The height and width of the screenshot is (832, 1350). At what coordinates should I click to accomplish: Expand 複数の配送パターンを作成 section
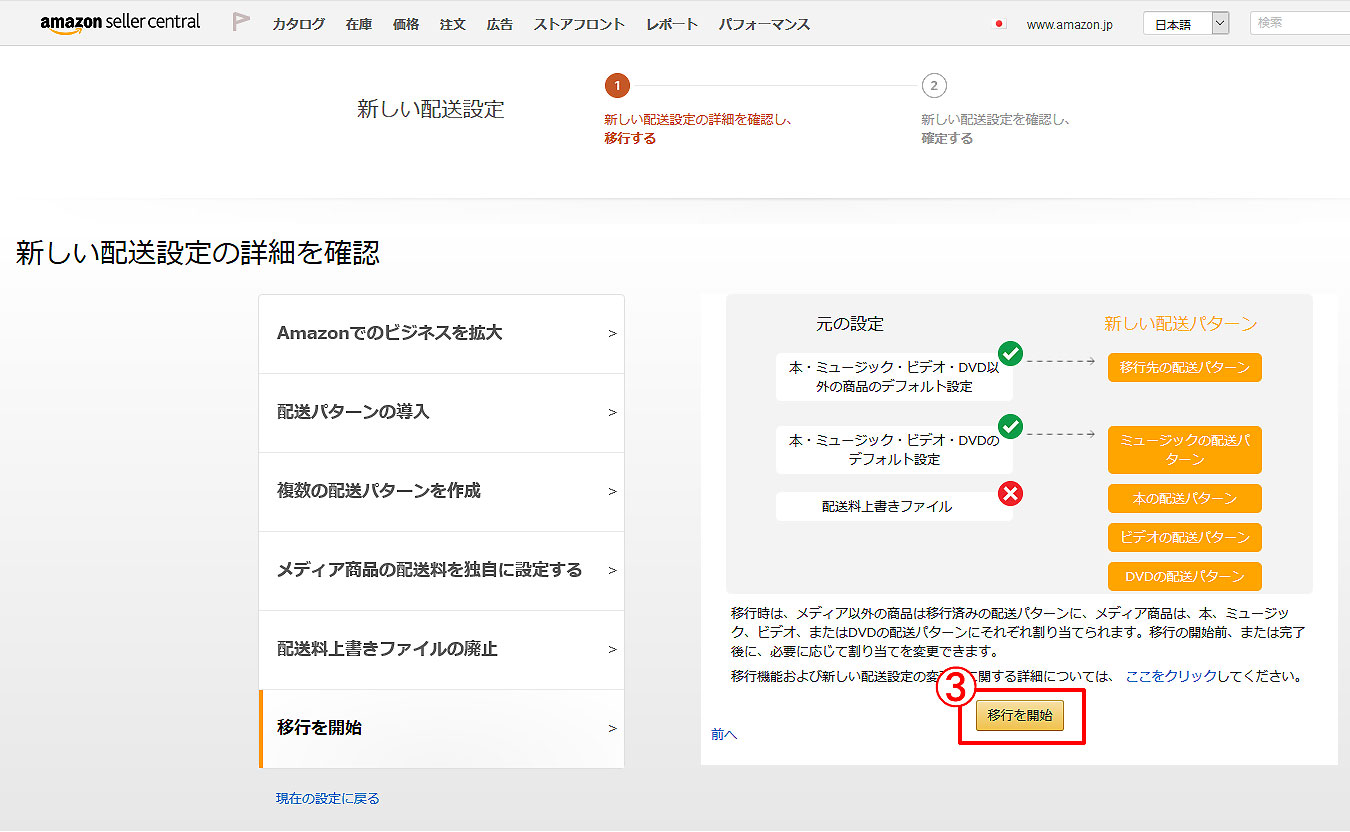click(441, 491)
